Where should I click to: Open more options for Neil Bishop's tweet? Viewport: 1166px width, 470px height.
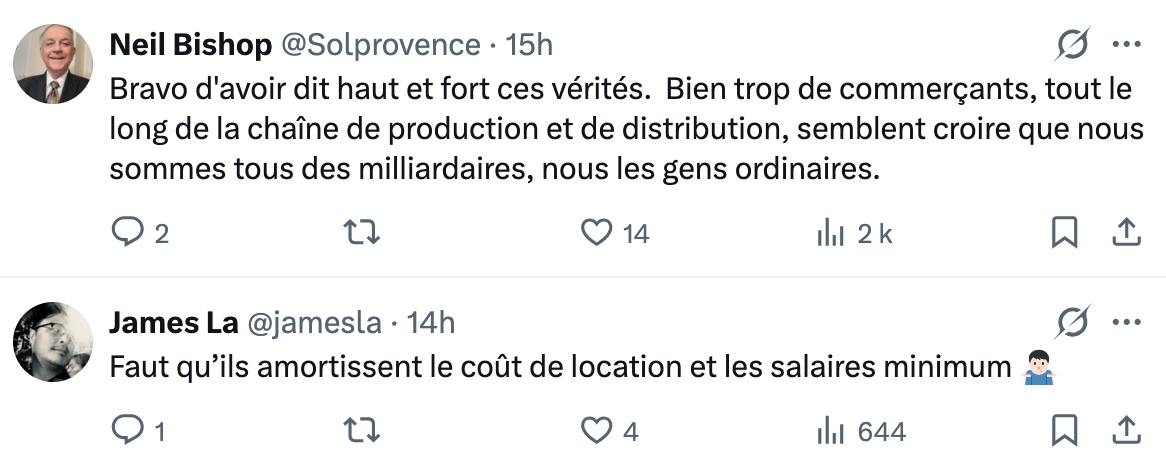1126,45
